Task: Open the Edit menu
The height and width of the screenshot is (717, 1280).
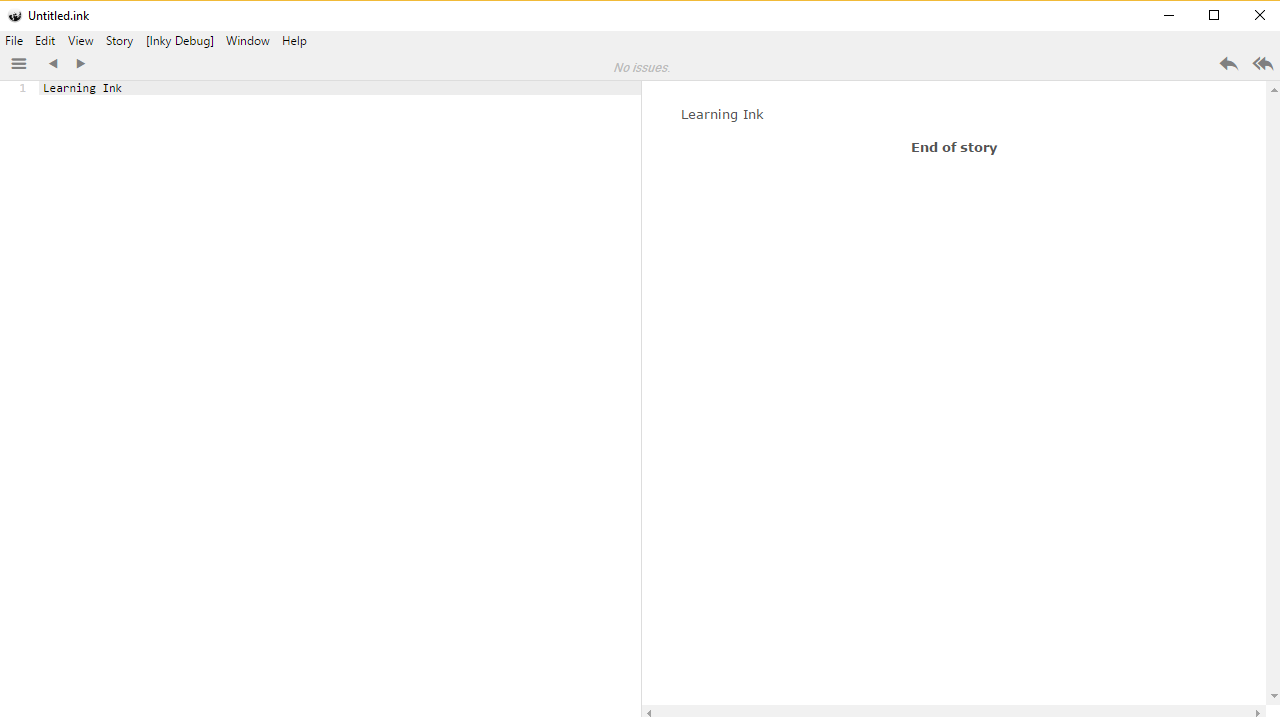Action: point(45,41)
